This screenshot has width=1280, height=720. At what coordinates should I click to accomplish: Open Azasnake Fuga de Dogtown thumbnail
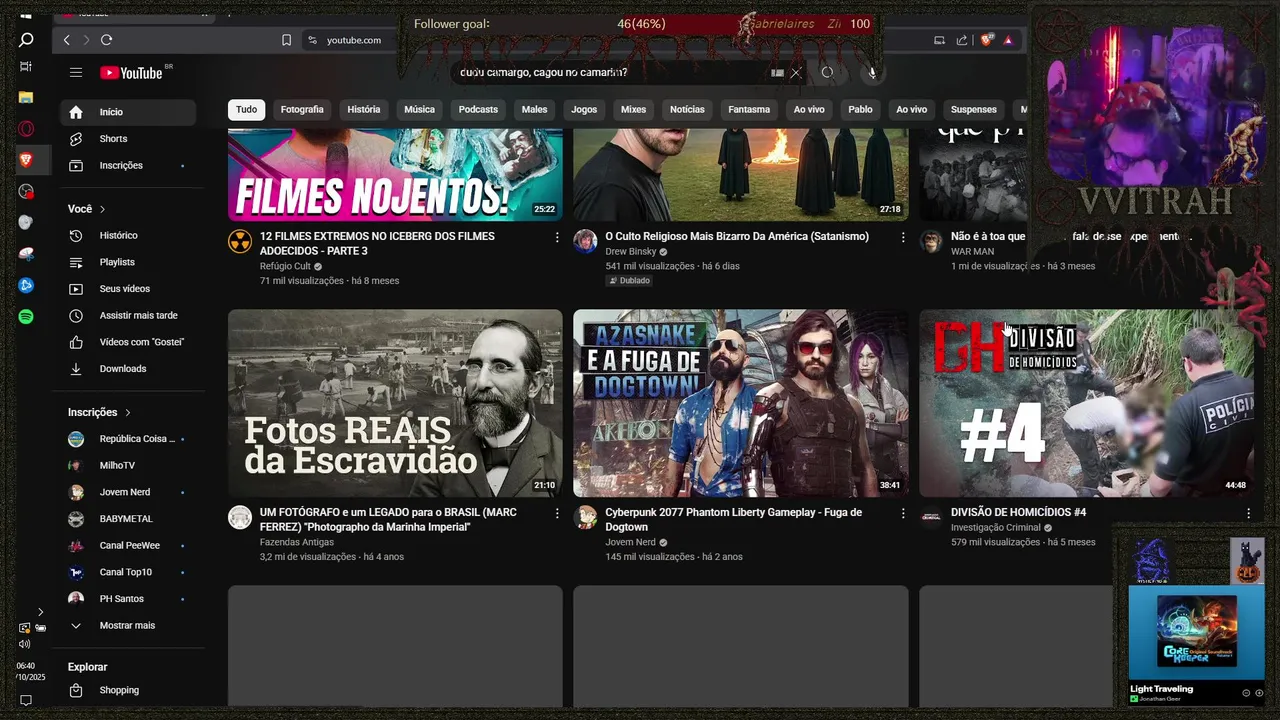click(741, 403)
